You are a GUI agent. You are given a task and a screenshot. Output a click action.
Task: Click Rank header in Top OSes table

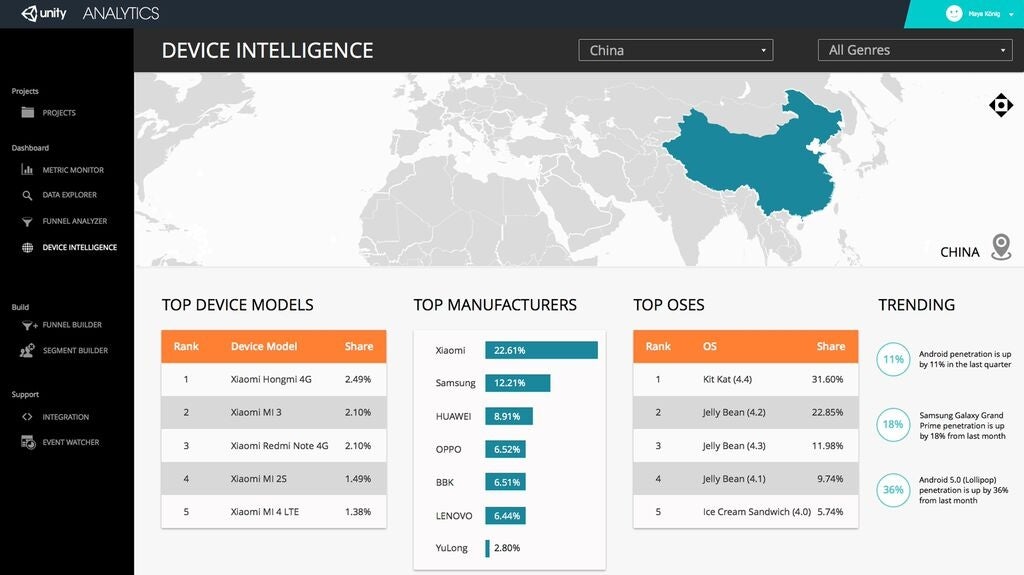pyautogui.click(x=658, y=346)
